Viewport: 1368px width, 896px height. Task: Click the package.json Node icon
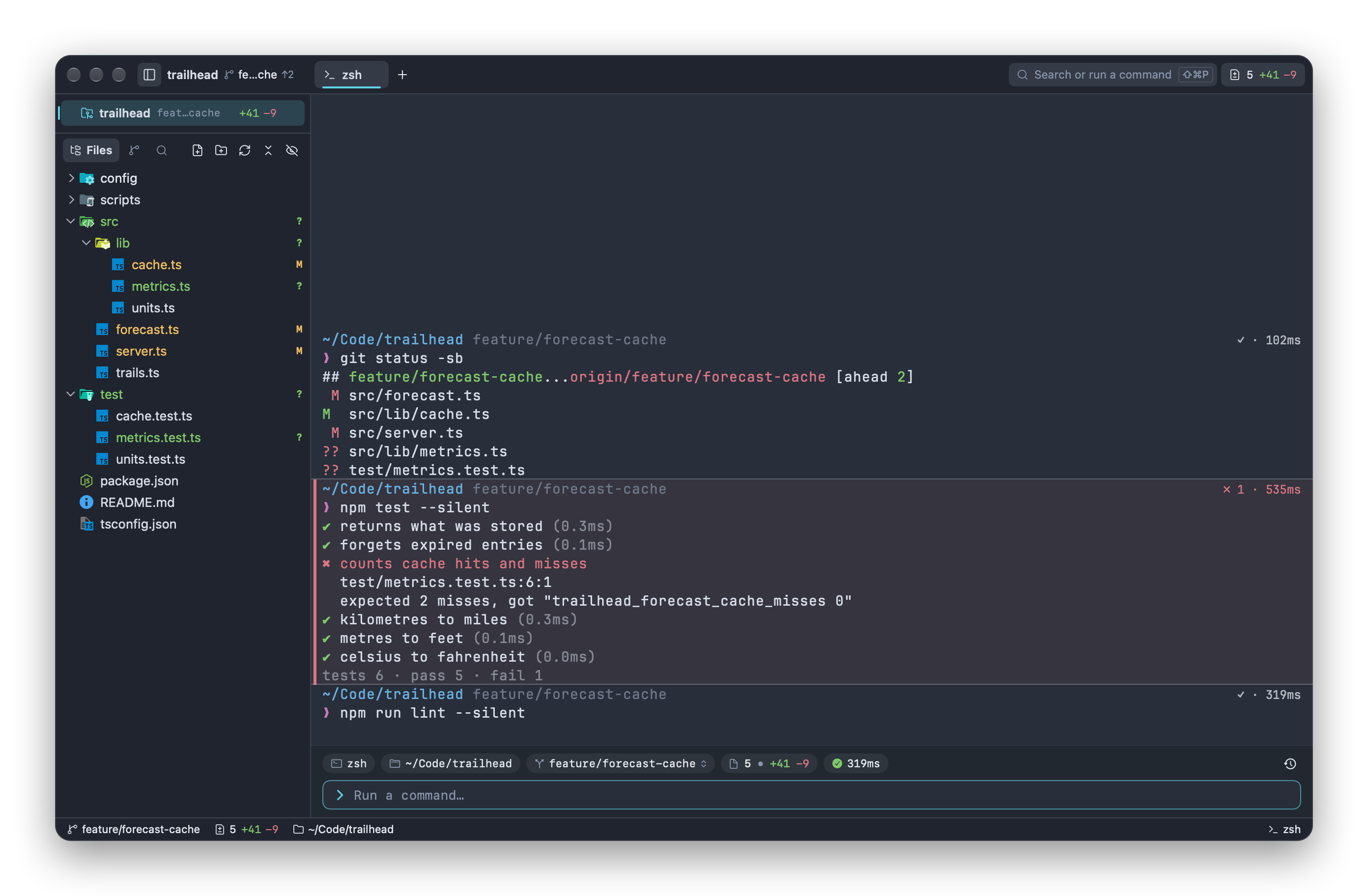[x=86, y=481]
